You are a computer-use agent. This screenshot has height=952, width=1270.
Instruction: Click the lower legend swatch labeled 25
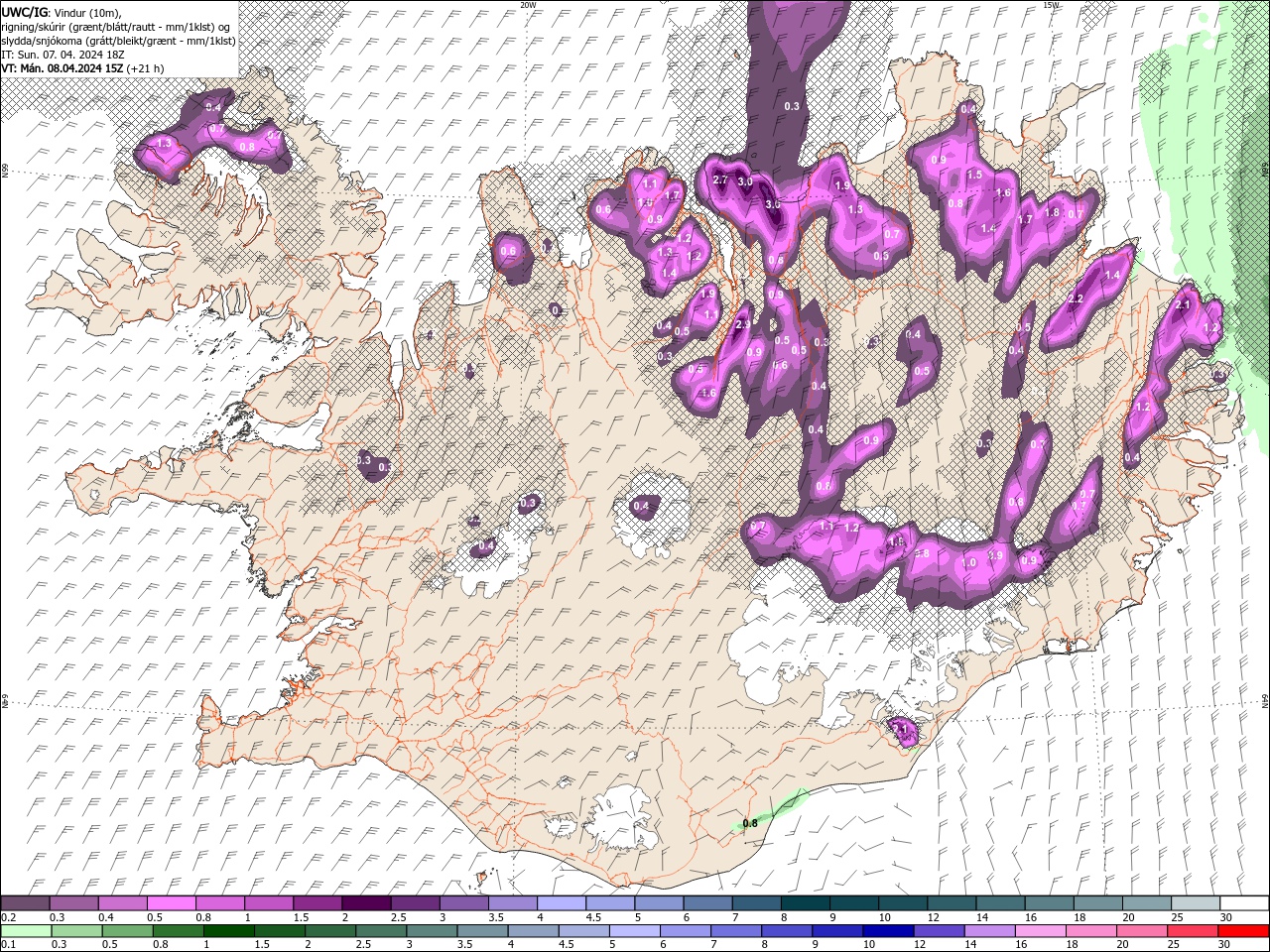click(1194, 931)
